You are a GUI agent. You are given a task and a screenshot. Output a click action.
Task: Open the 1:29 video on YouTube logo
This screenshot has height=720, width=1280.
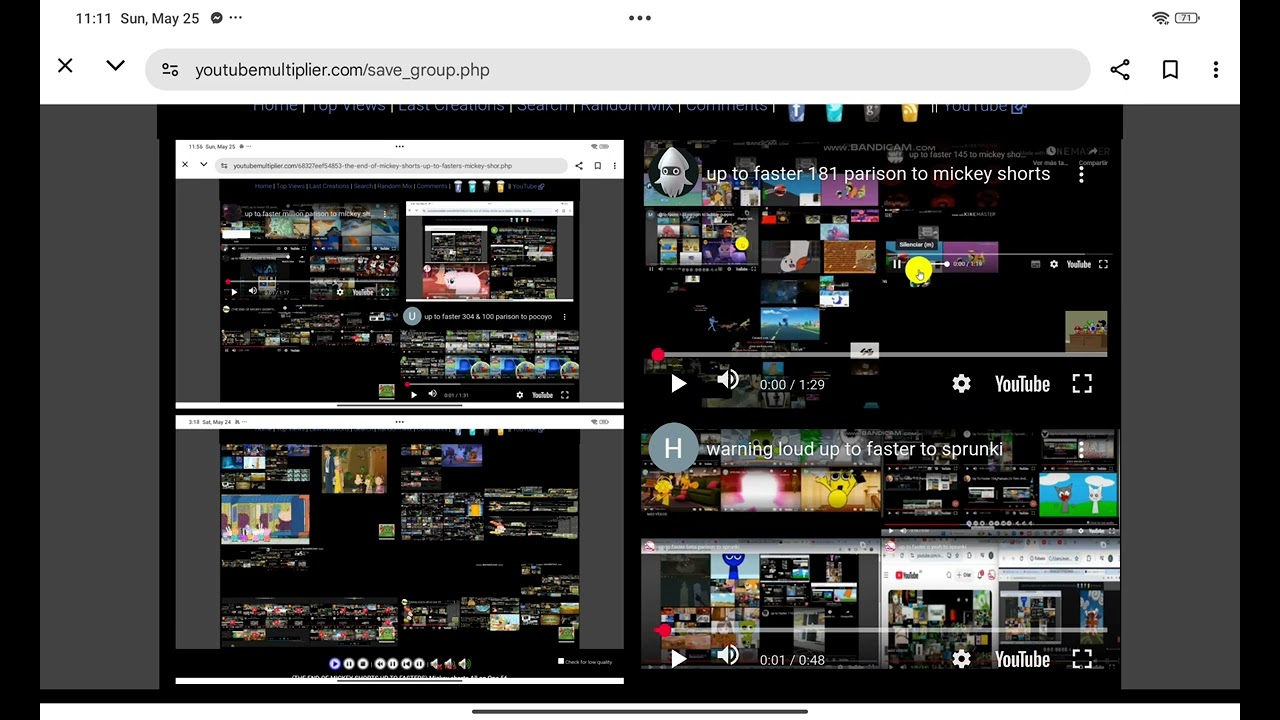[1022, 384]
